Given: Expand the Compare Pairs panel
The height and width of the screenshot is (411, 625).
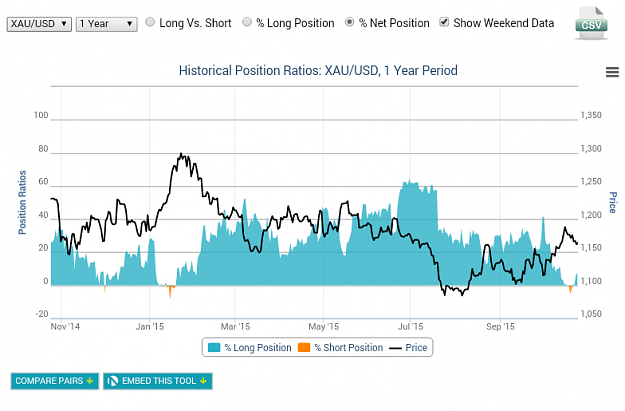Looking at the screenshot, I should [55, 381].
